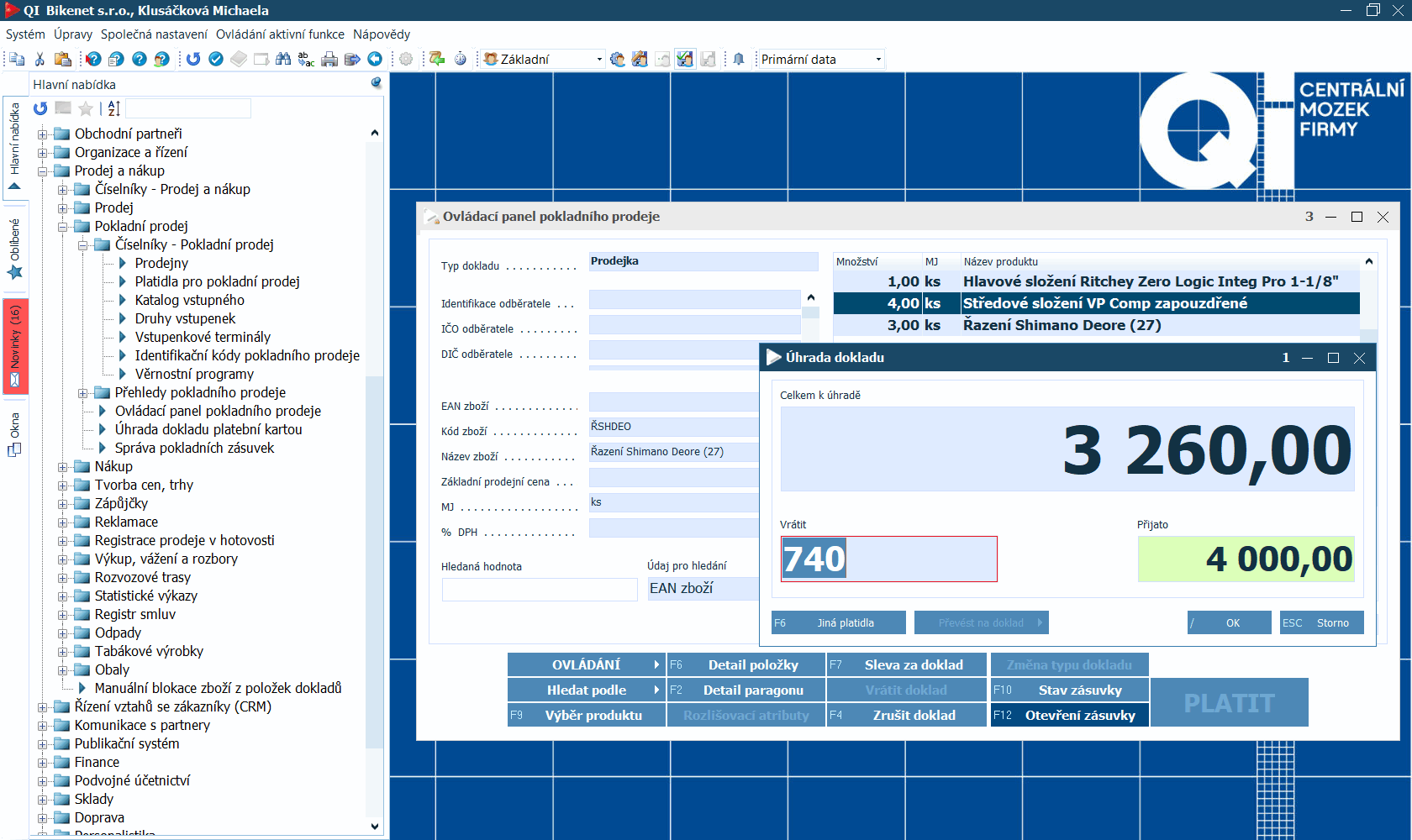Click the blue back arrow toolbar icon
This screenshot has width=1412, height=840.
click(x=375, y=59)
